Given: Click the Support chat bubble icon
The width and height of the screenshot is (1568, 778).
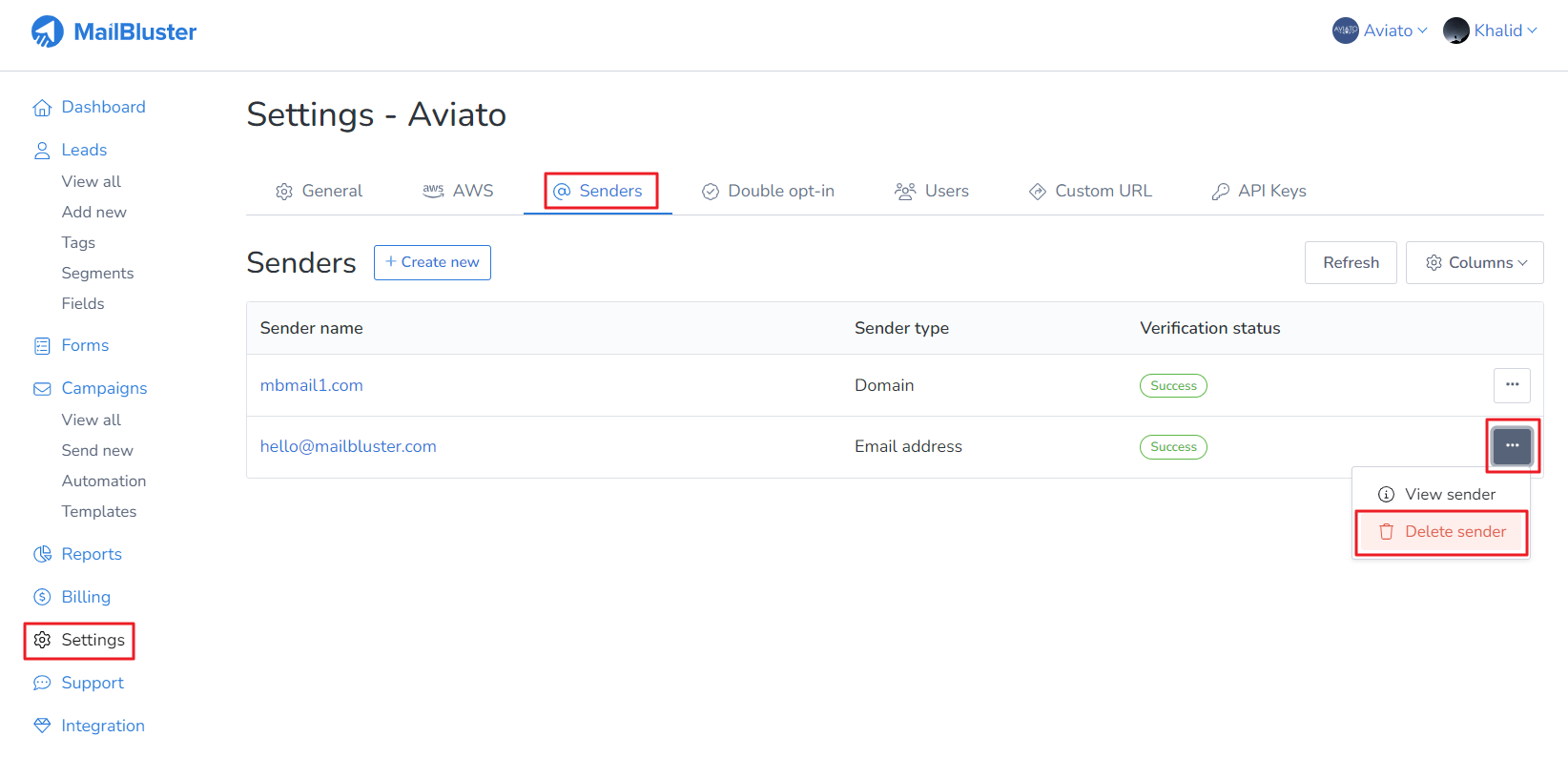Looking at the screenshot, I should tap(42, 684).
